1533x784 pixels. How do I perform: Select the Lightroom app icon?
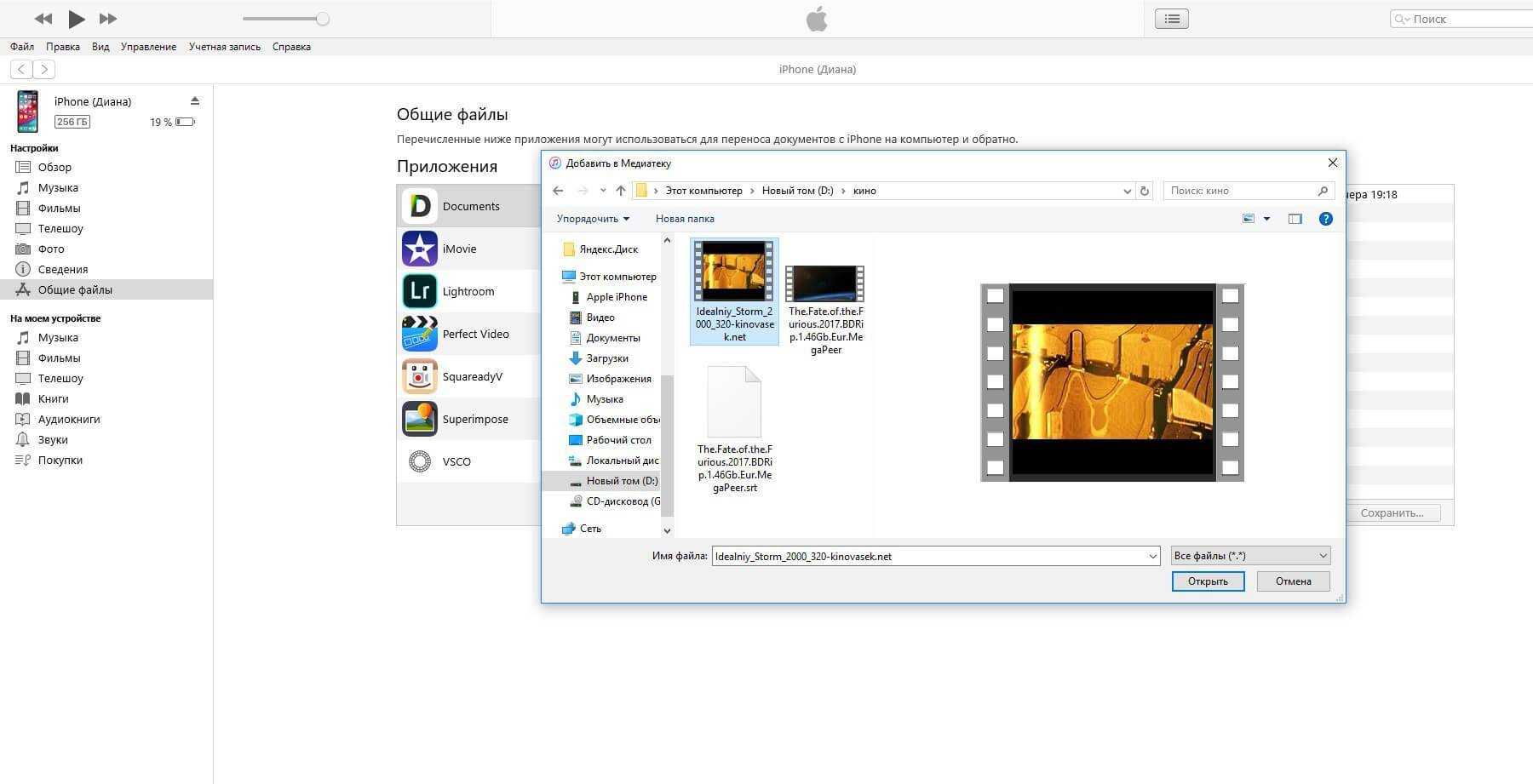[420, 291]
